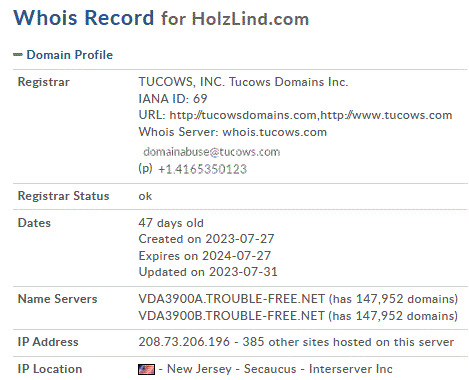Click the Created on 2023-07-27 date
The width and height of the screenshot is (469, 380).
click(x=206, y=239)
